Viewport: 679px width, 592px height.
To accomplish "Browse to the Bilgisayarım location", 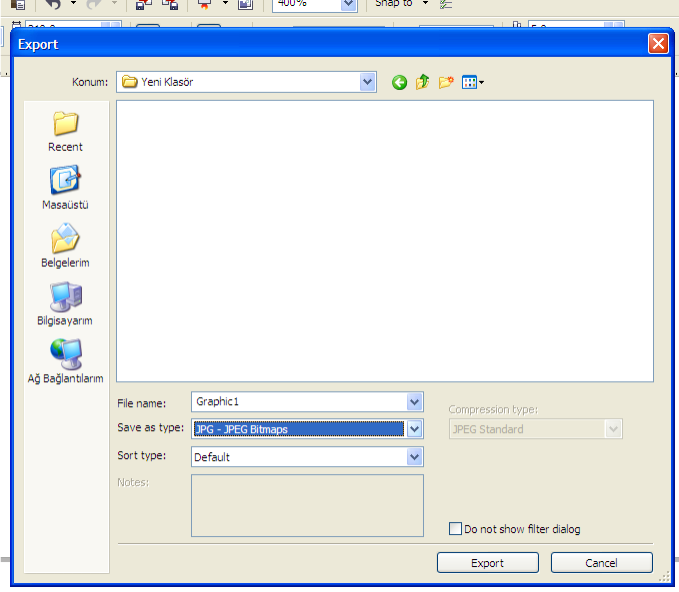I will tap(65, 304).
